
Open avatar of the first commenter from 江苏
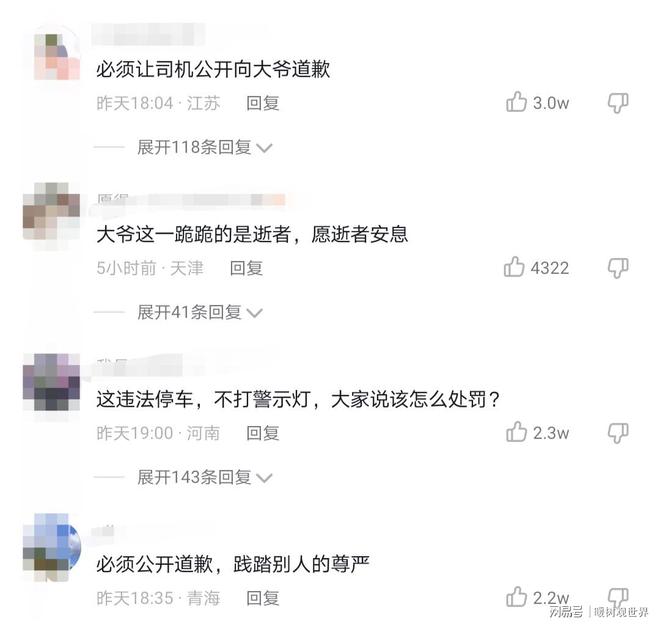tap(57, 57)
